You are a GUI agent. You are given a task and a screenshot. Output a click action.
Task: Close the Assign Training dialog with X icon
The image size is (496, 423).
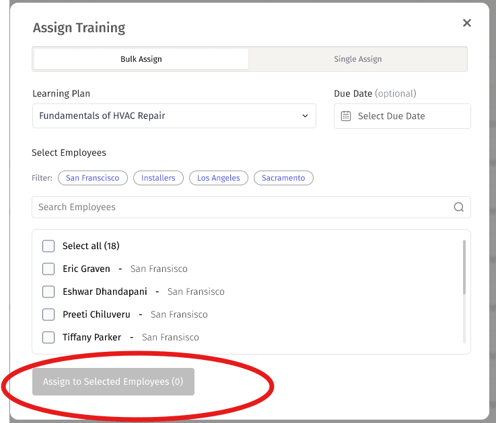(467, 23)
